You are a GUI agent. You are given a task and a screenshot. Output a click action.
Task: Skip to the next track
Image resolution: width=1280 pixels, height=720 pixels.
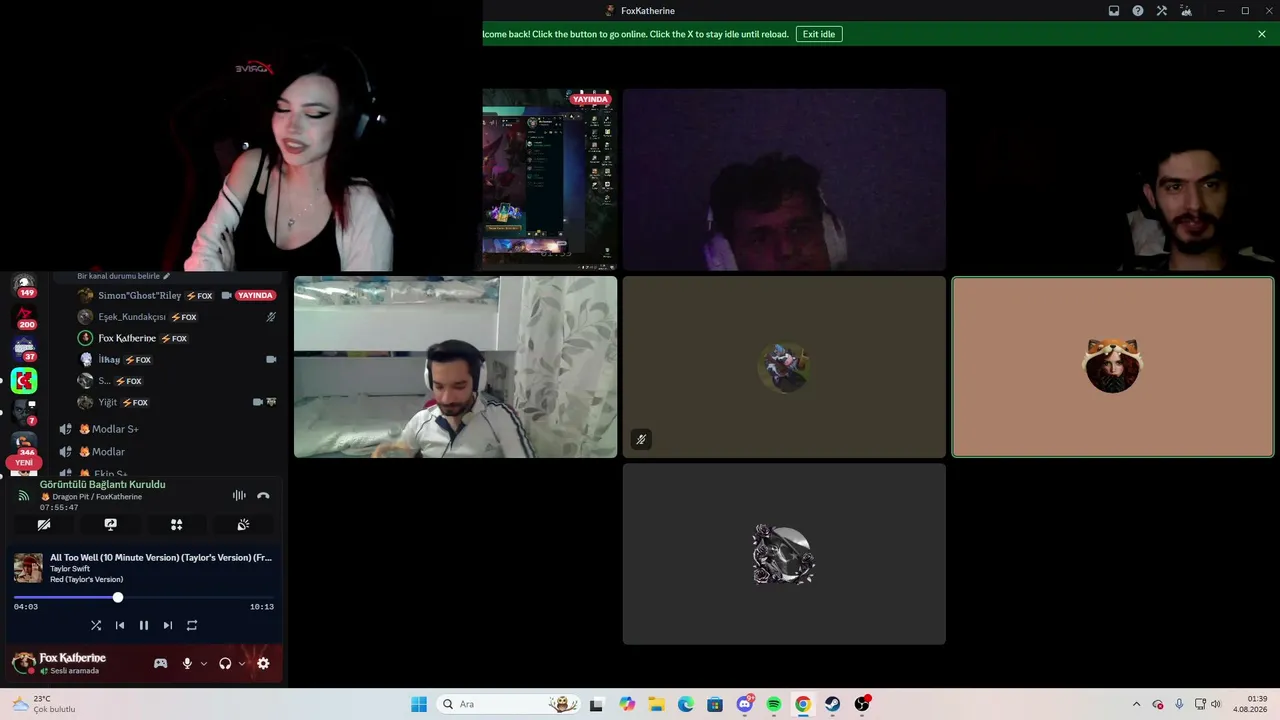[x=168, y=625]
